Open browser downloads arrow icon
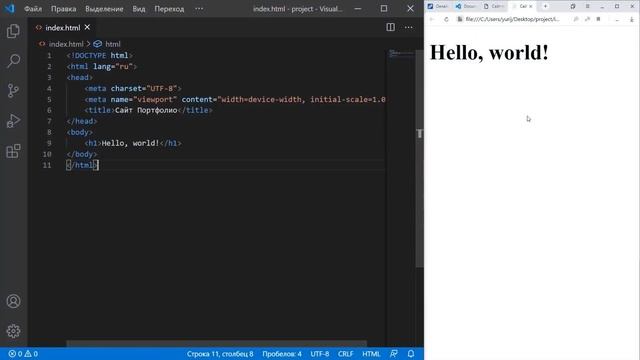The image size is (640, 360). 631,19
